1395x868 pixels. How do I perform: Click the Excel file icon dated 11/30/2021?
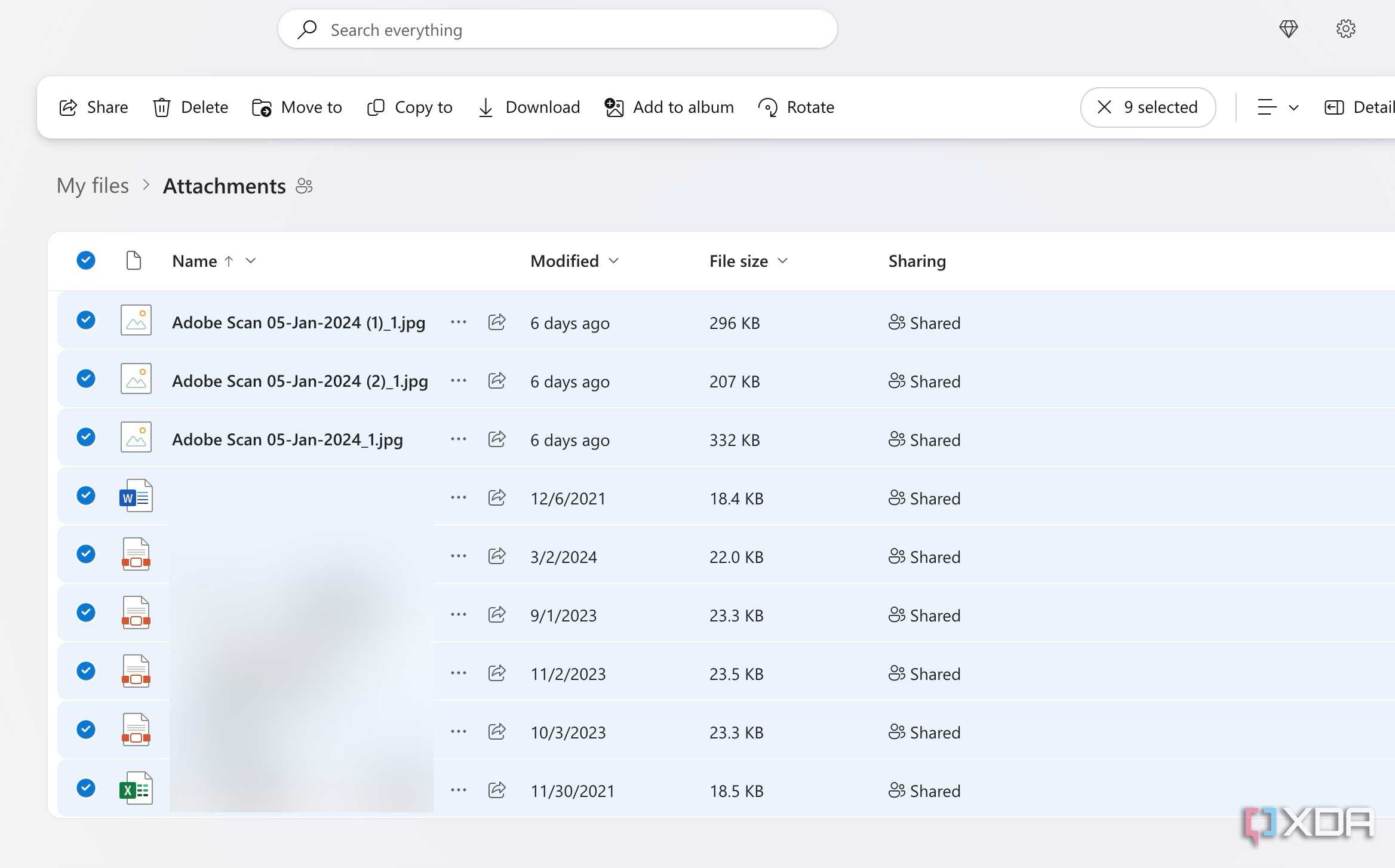[x=136, y=789]
